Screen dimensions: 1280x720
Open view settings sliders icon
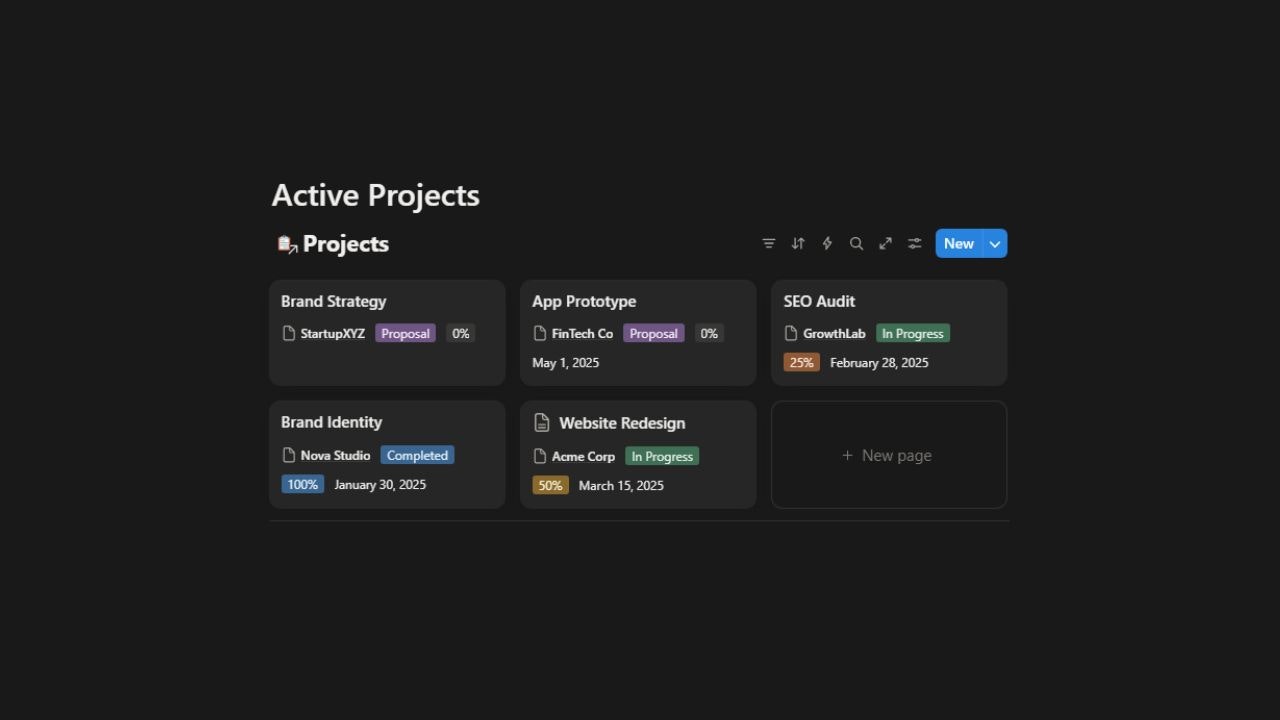(x=914, y=244)
